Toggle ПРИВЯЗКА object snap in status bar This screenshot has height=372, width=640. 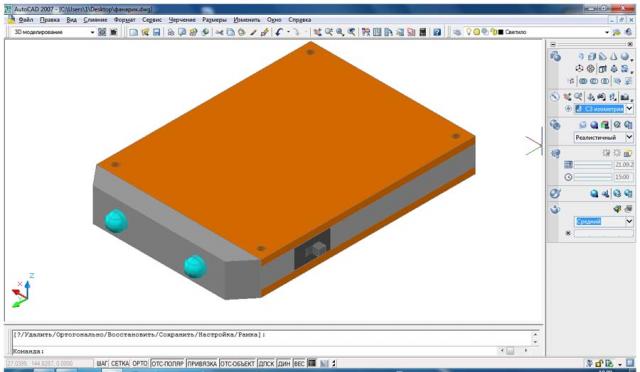click(x=202, y=363)
